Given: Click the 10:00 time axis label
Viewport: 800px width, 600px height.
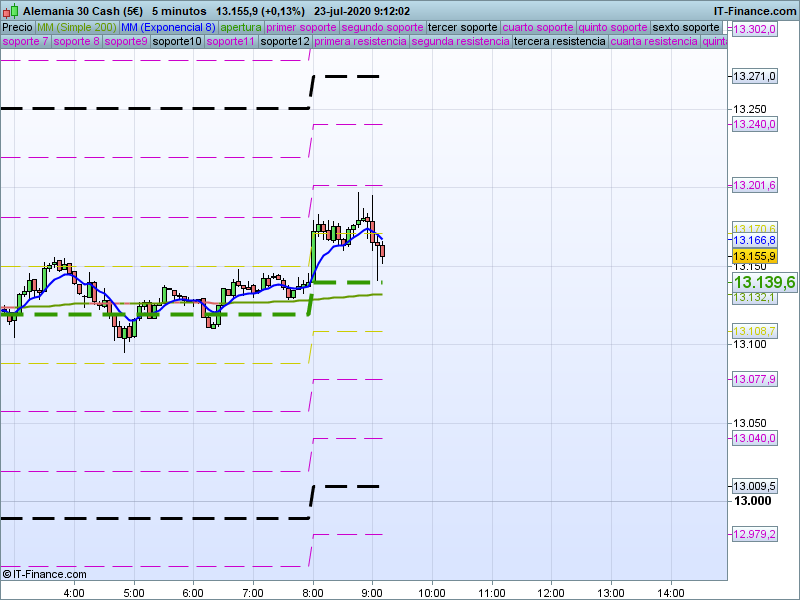Looking at the screenshot, I should (432, 593).
